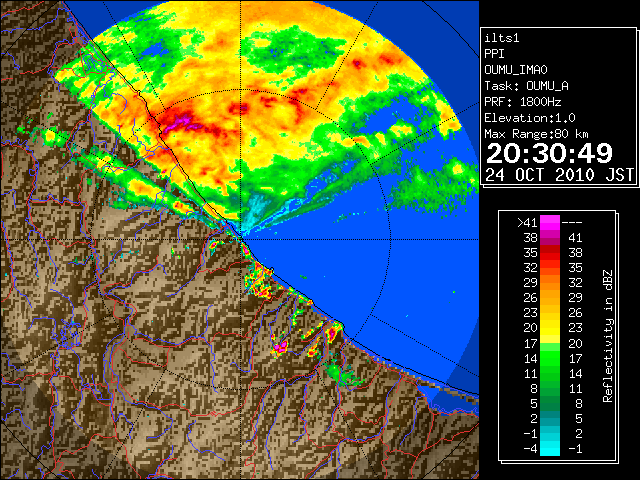Image resolution: width=640 pixels, height=480 pixels.
Task: Select the "Elevation:1.0" text
Action: coord(530,118)
